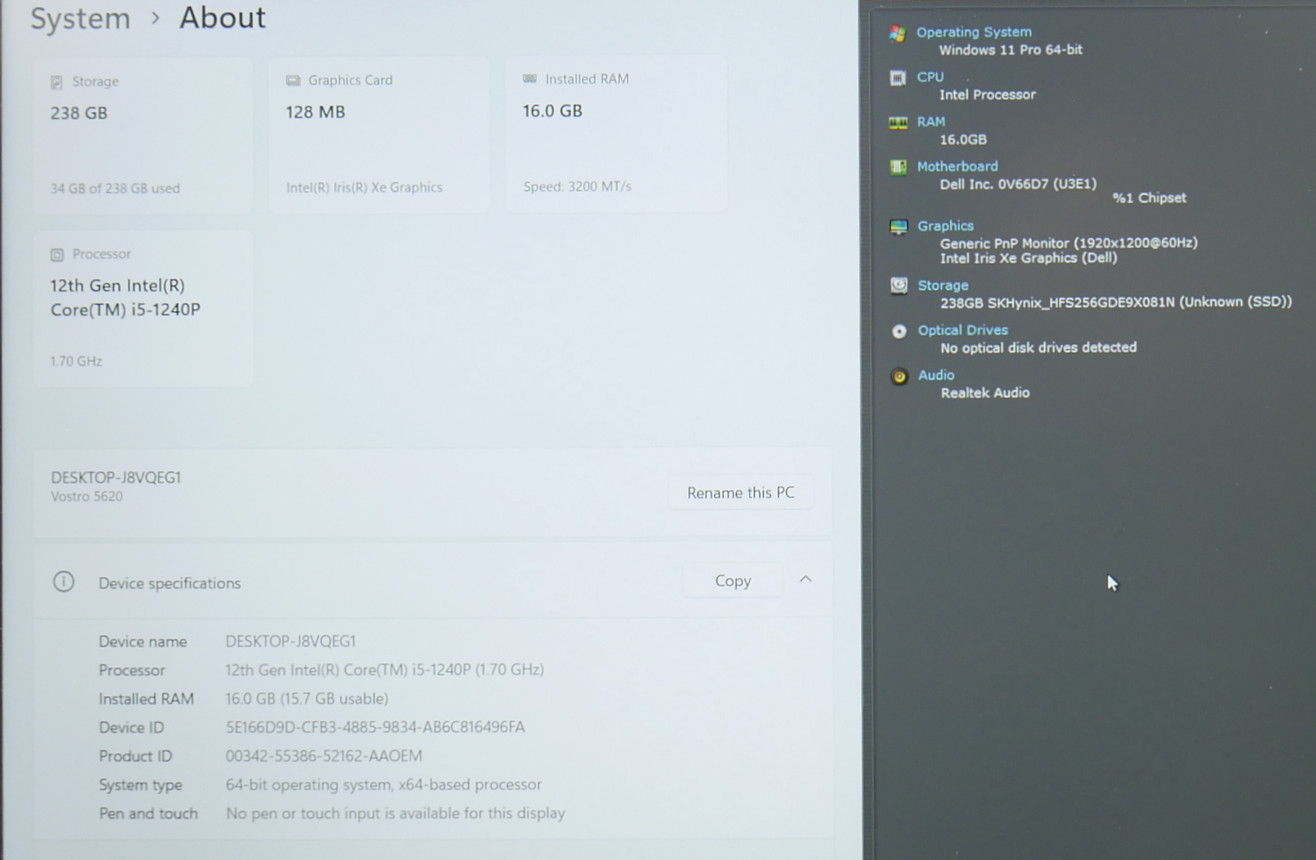Click Device name value DESKTOP-J8VQEG1 row

click(x=291, y=641)
